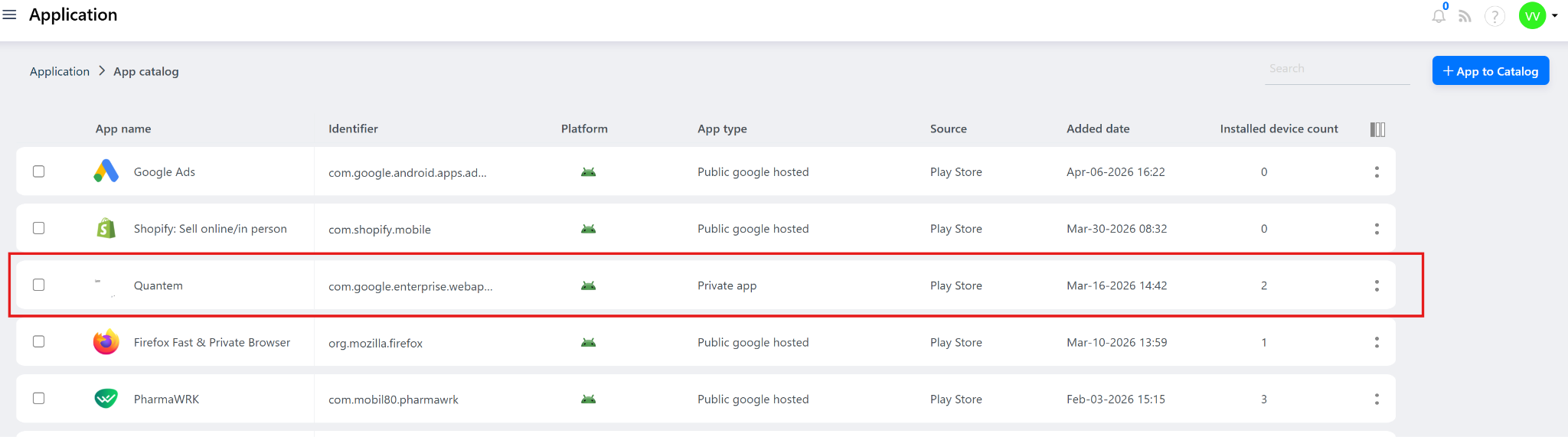
Task: Tick the Quantem row checkbox
Action: pos(39,285)
